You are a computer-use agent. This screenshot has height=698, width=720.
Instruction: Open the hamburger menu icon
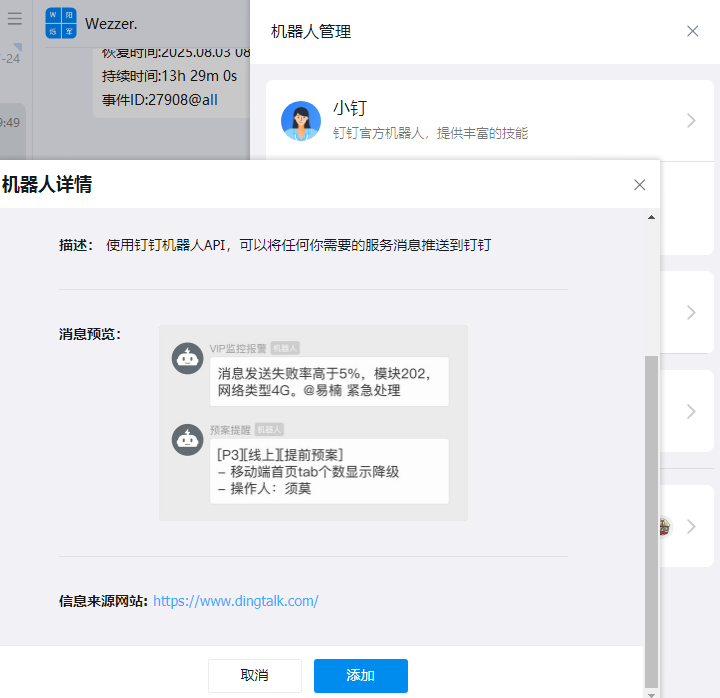(x=15, y=18)
